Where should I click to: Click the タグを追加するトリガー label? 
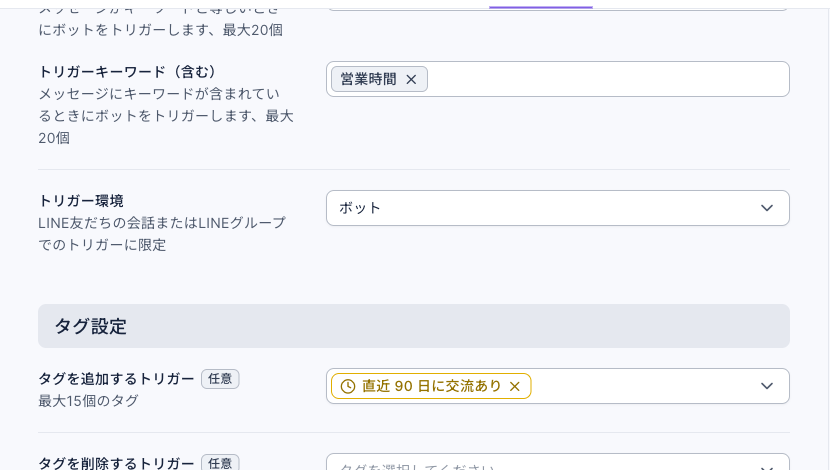[x=116, y=379]
